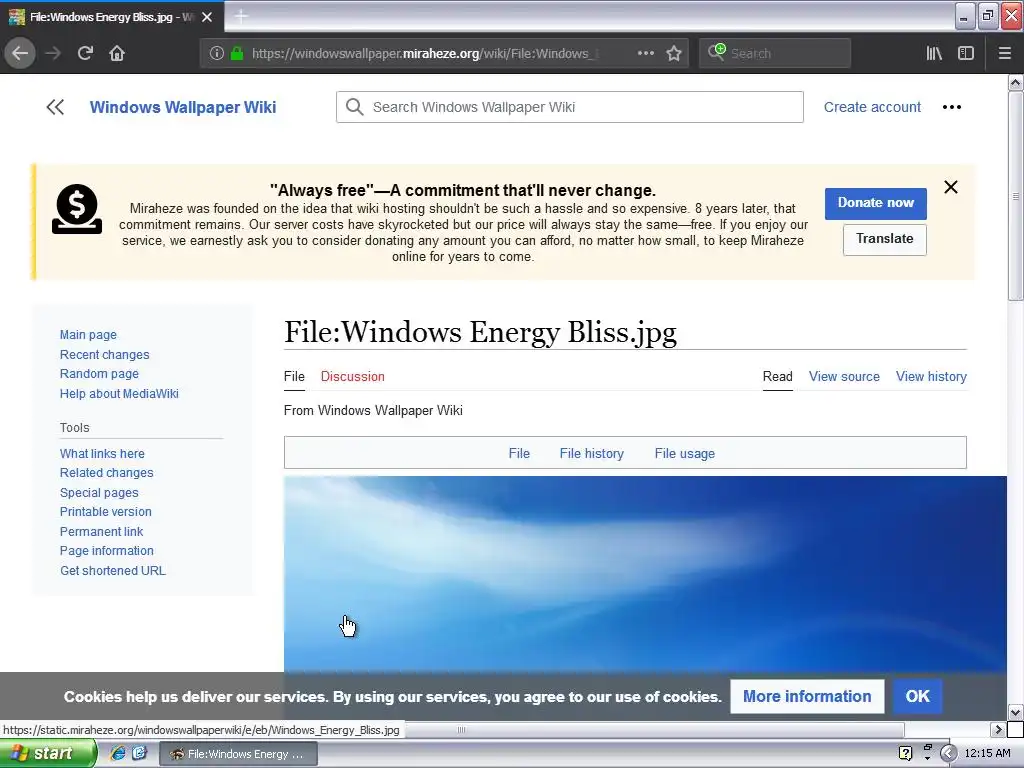Click the horizontal scrollbar right arrow
The image size is (1024, 768).
tap(998, 729)
